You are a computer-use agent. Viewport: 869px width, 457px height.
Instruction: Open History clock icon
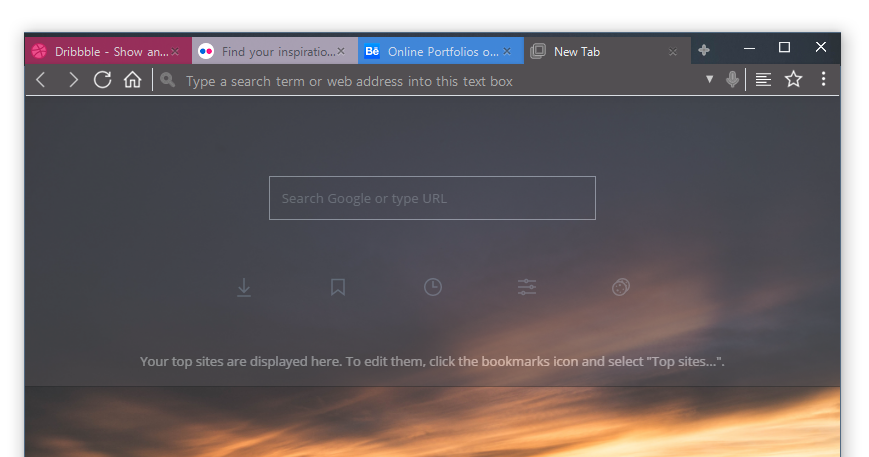(433, 287)
